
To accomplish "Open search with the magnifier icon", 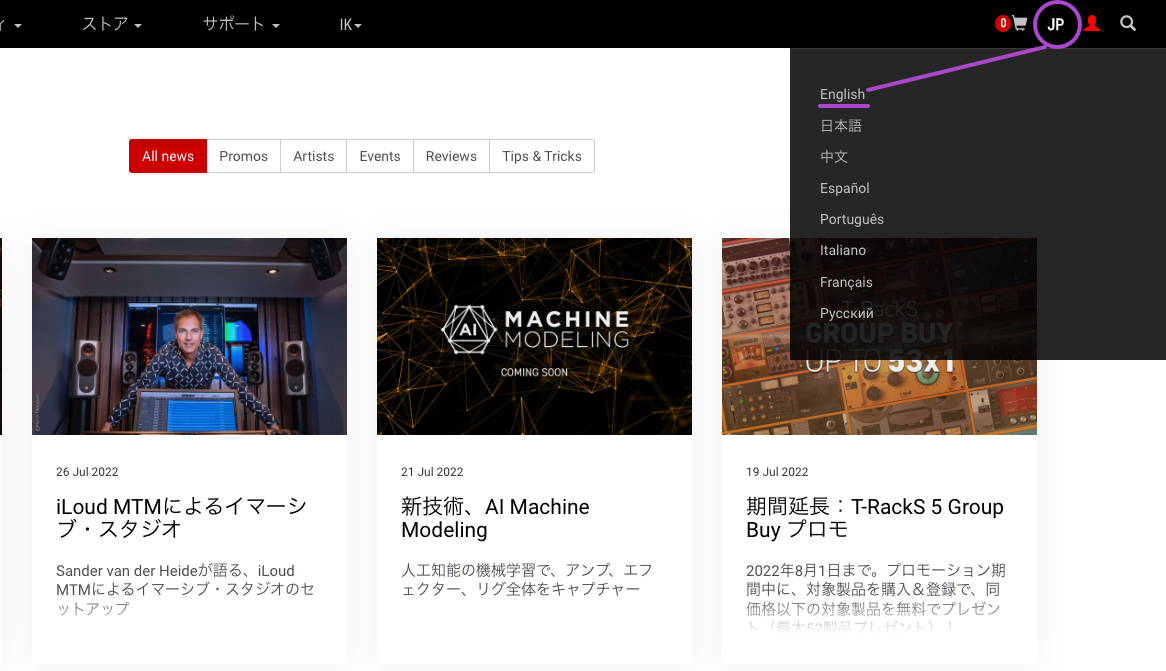I will coord(1128,24).
